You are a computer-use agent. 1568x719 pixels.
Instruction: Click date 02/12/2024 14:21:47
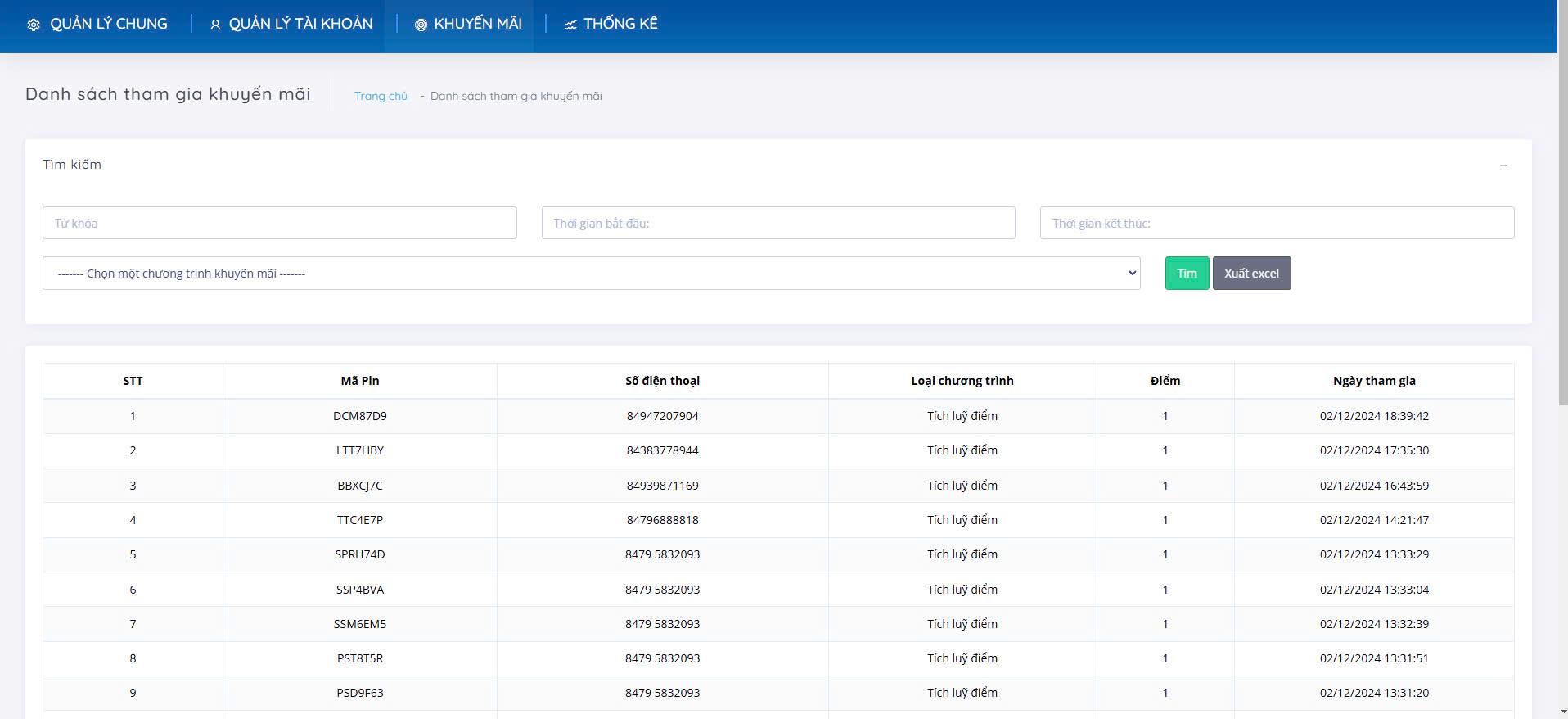tap(1374, 520)
